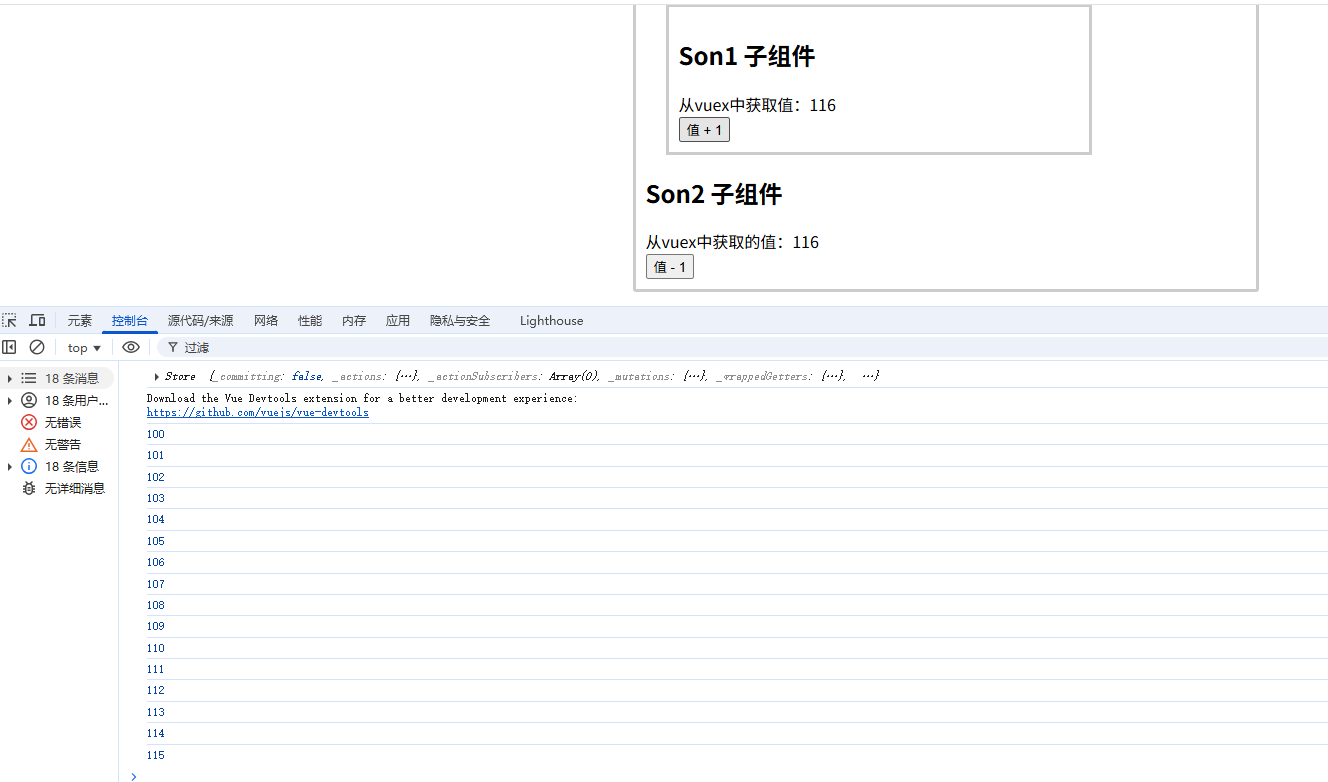Switch to the 内存 tab
This screenshot has width=1328, height=782.
tap(354, 320)
